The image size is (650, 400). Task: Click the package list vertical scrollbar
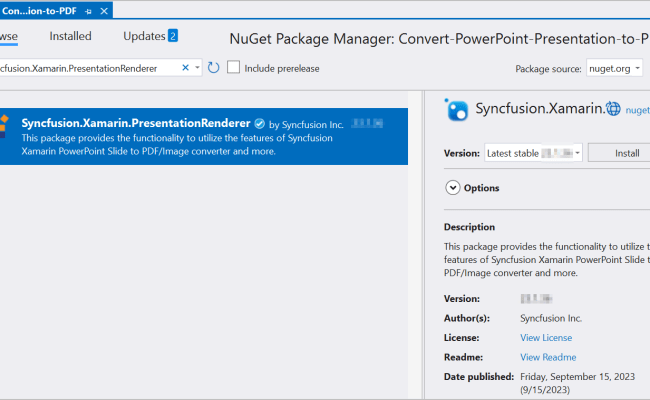click(416, 245)
